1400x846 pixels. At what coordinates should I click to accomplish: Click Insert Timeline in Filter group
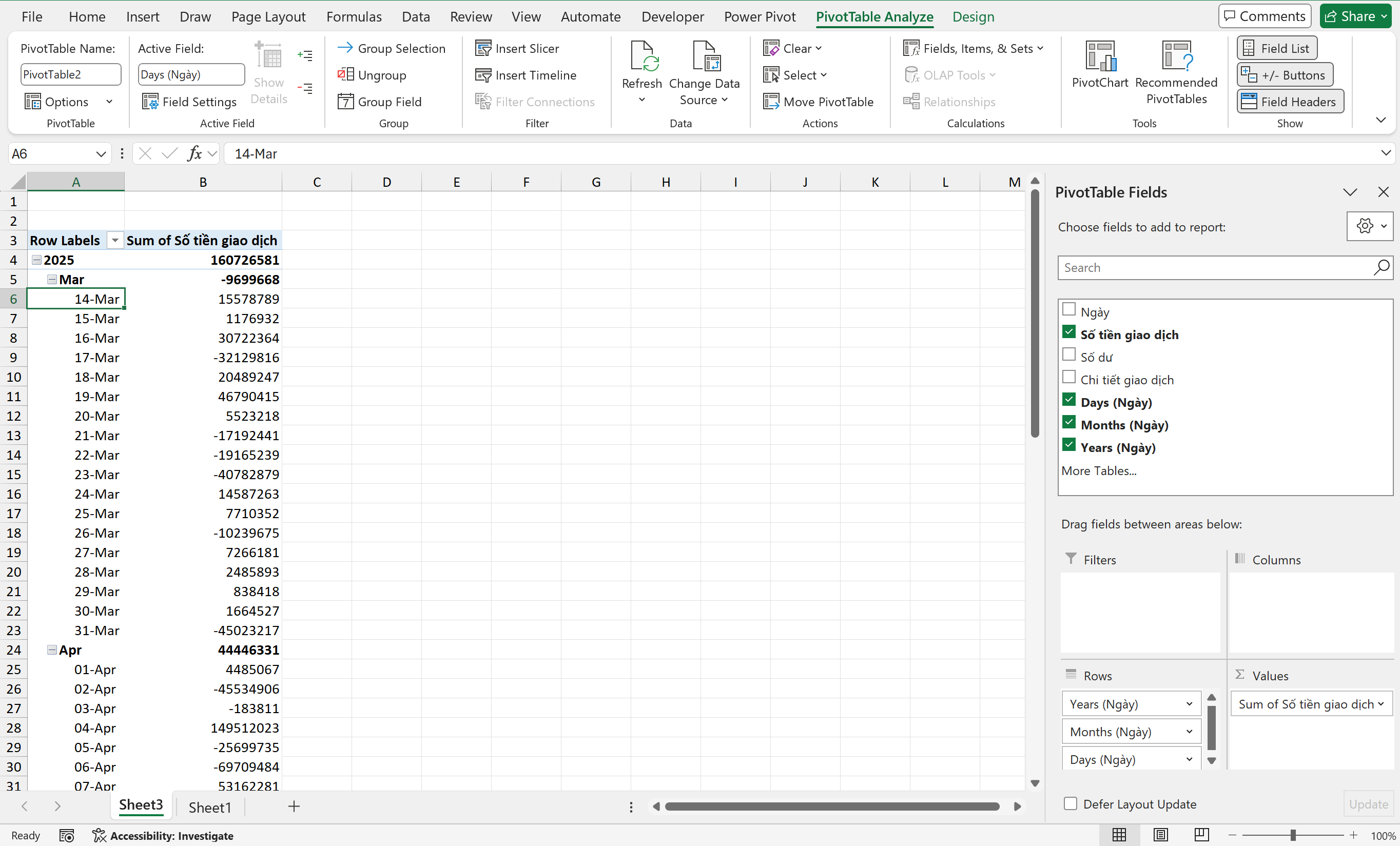(x=526, y=75)
